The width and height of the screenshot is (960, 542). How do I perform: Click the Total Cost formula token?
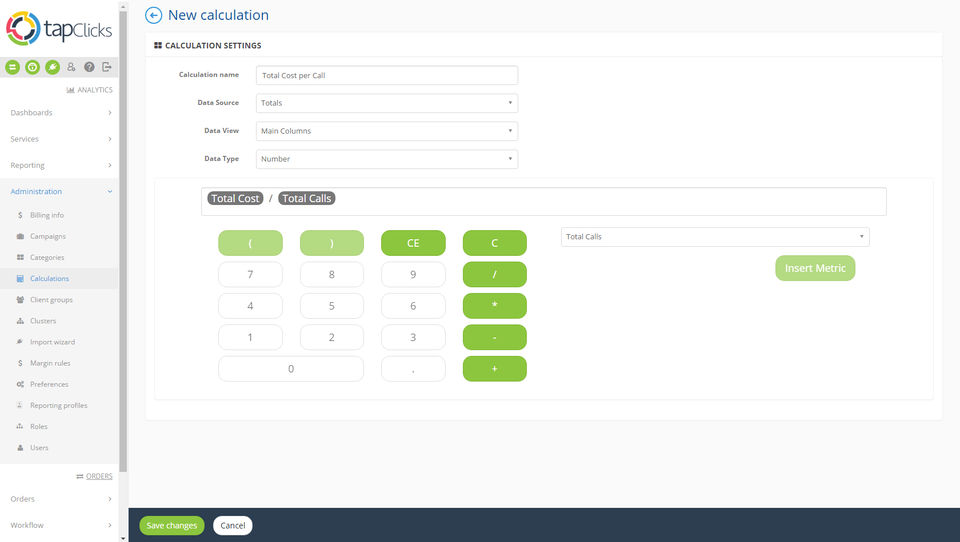pyautogui.click(x=235, y=198)
